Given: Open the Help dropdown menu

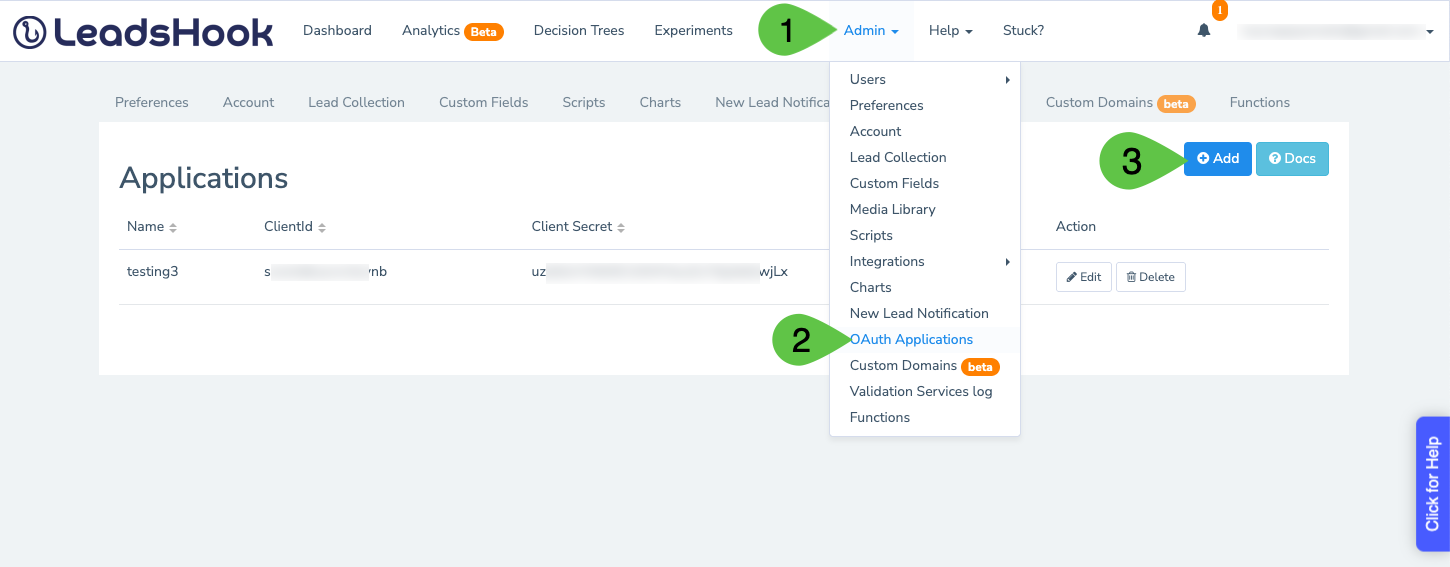Looking at the screenshot, I should coord(951,31).
